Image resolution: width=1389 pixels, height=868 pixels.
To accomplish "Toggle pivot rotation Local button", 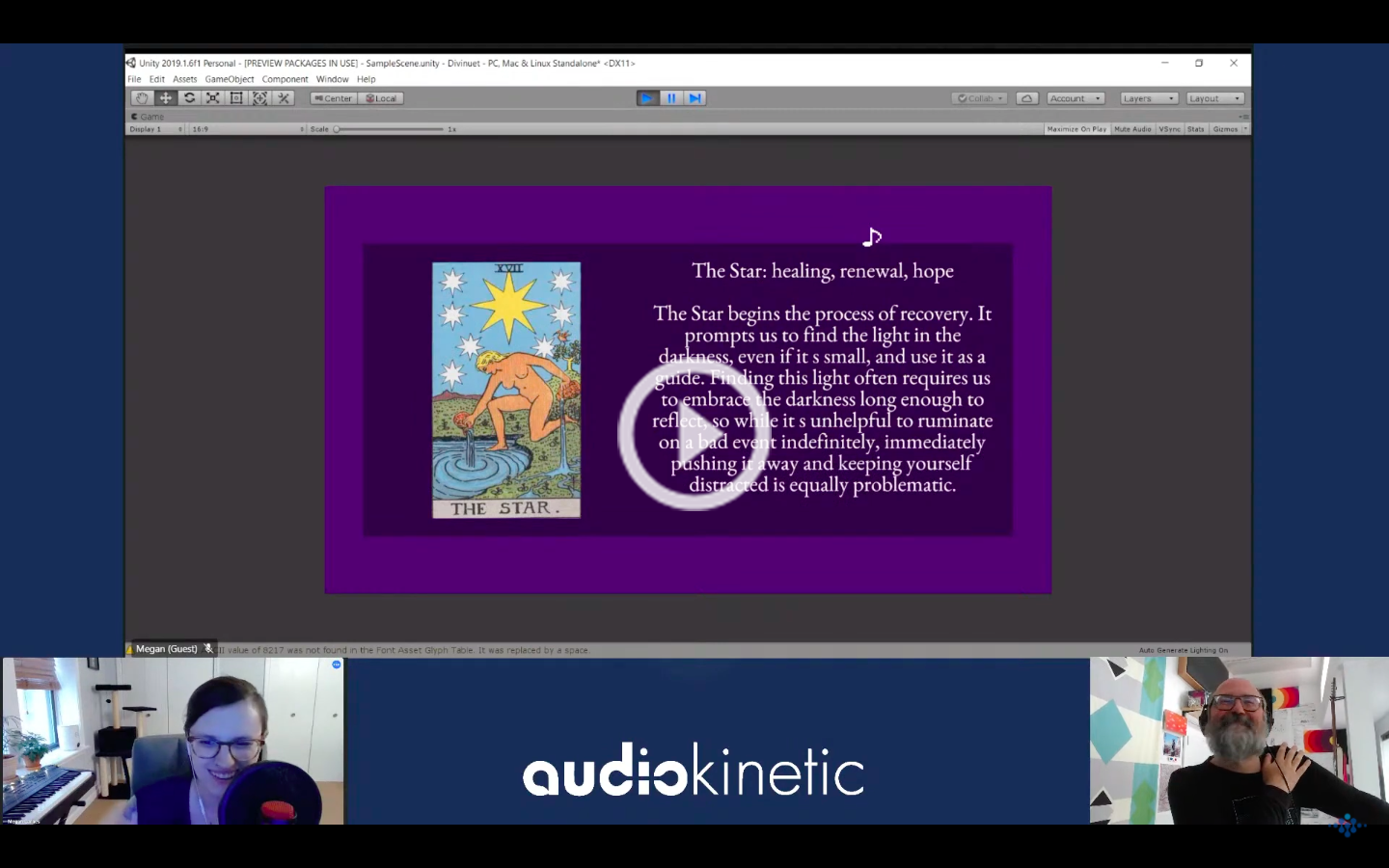I will [x=382, y=98].
